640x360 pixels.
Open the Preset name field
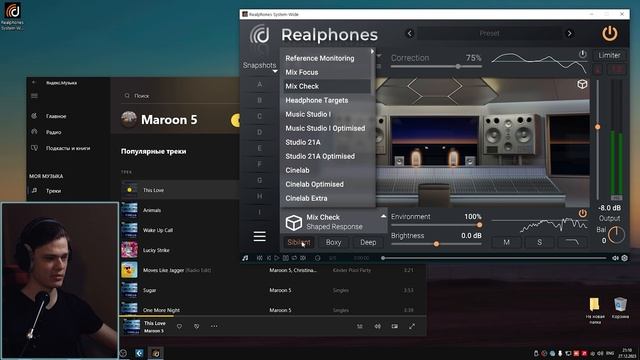coord(489,34)
